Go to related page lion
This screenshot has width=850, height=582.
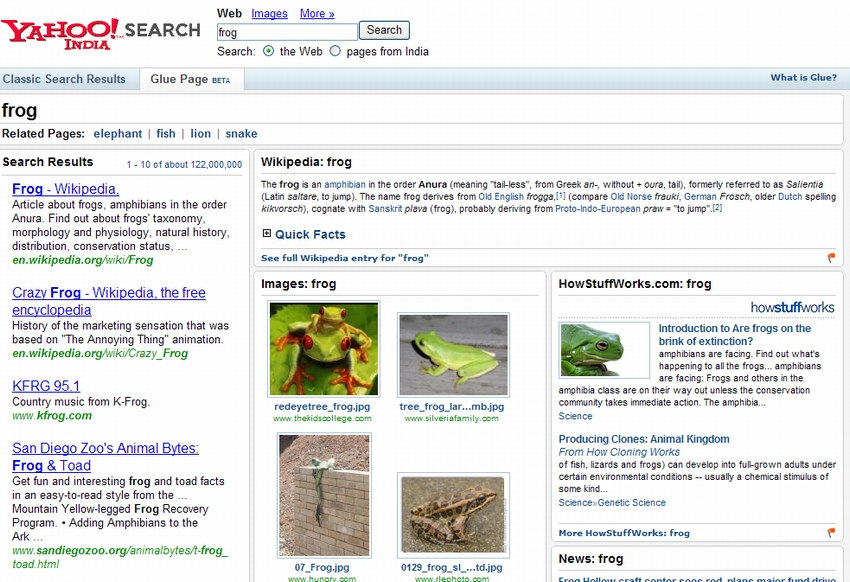pos(201,133)
